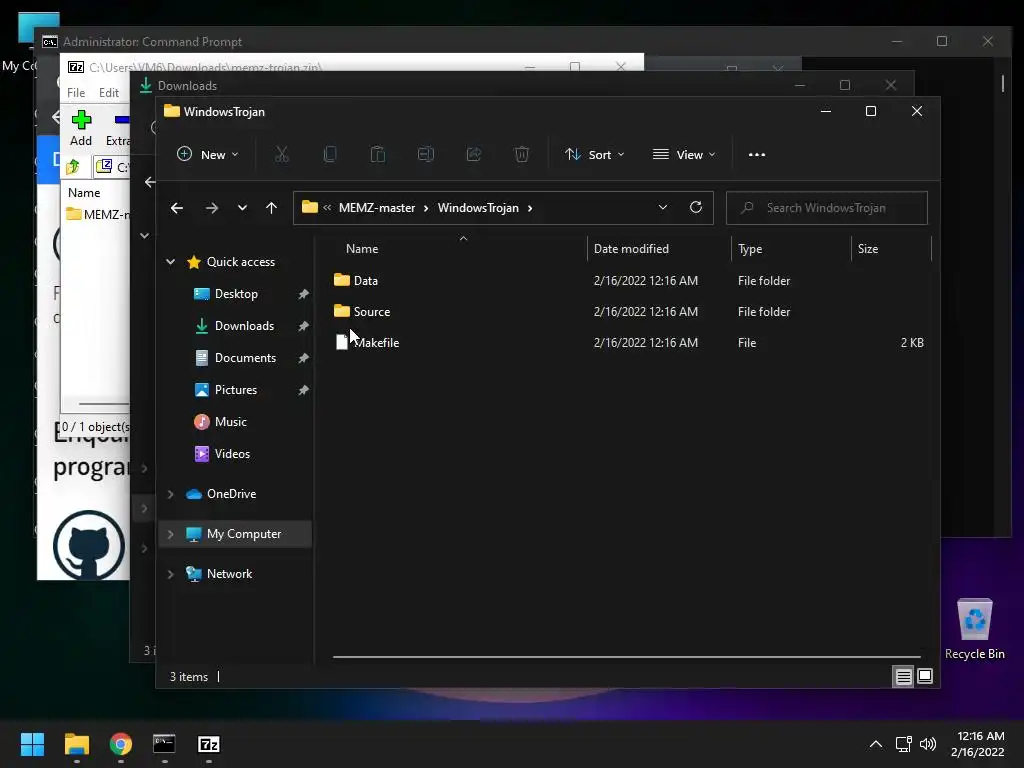Click the Share icon in toolbar

point(474,155)
